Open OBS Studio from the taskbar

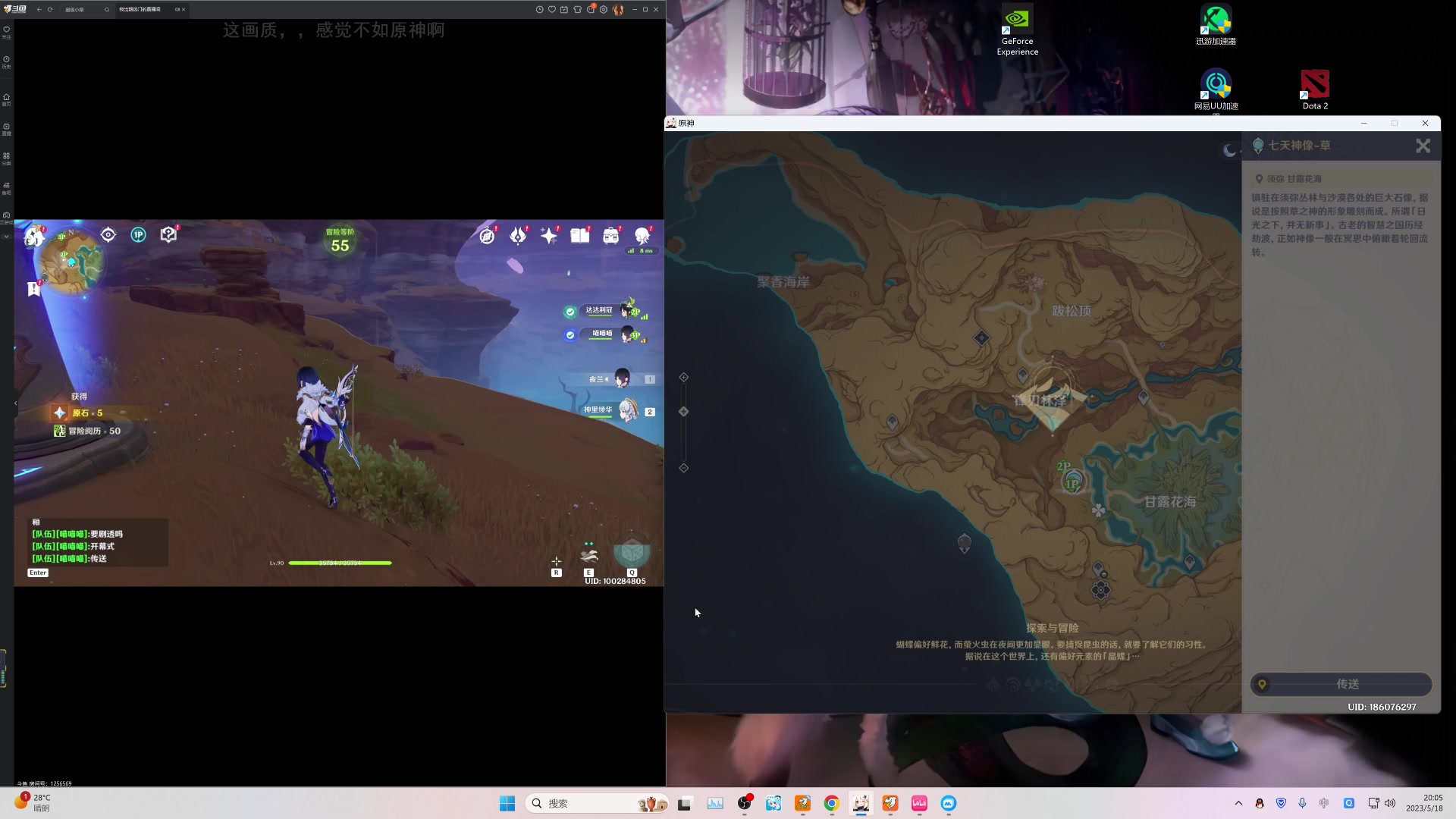(x=745, y=803)
